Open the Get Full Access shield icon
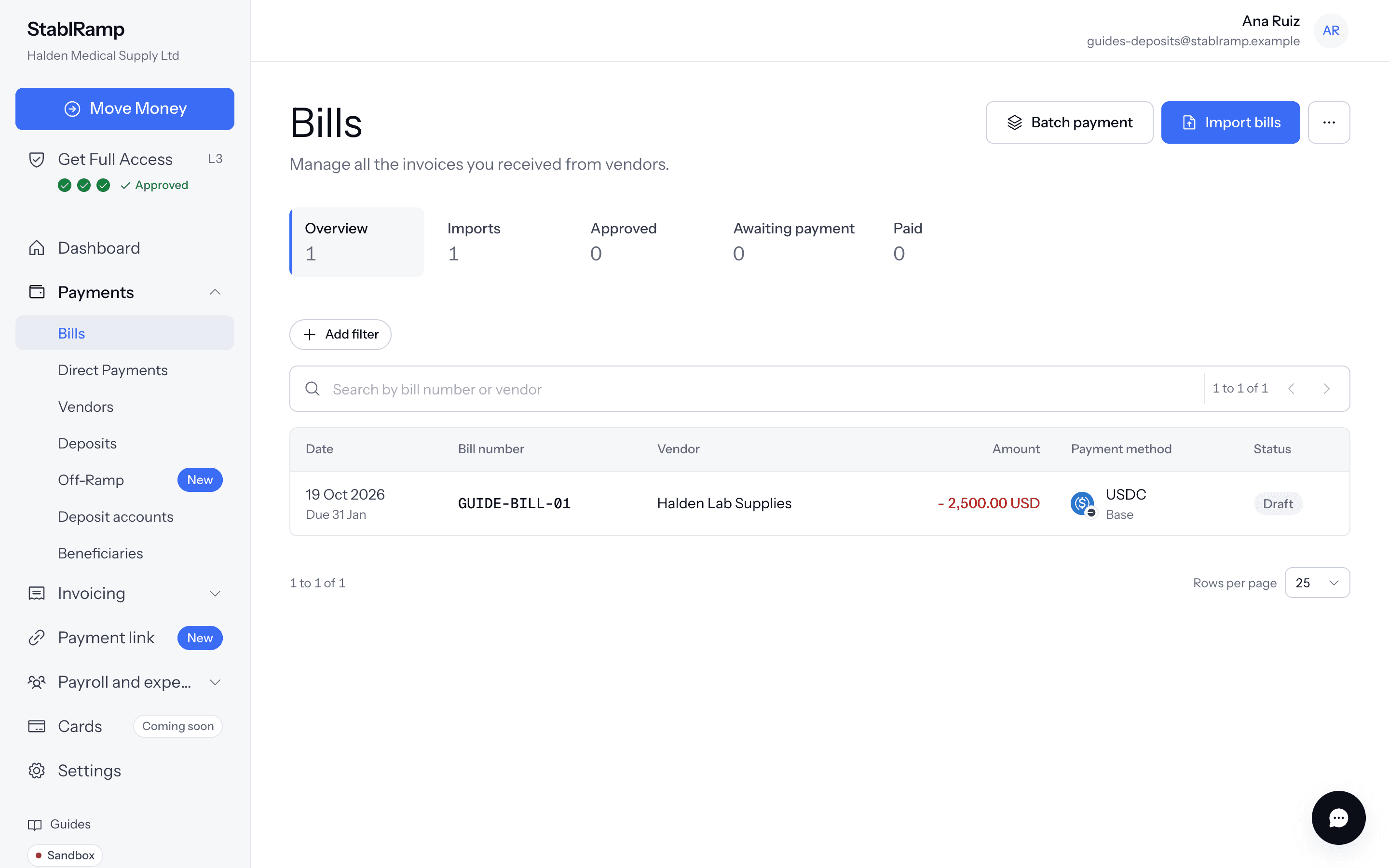 (x=37, y=159)
